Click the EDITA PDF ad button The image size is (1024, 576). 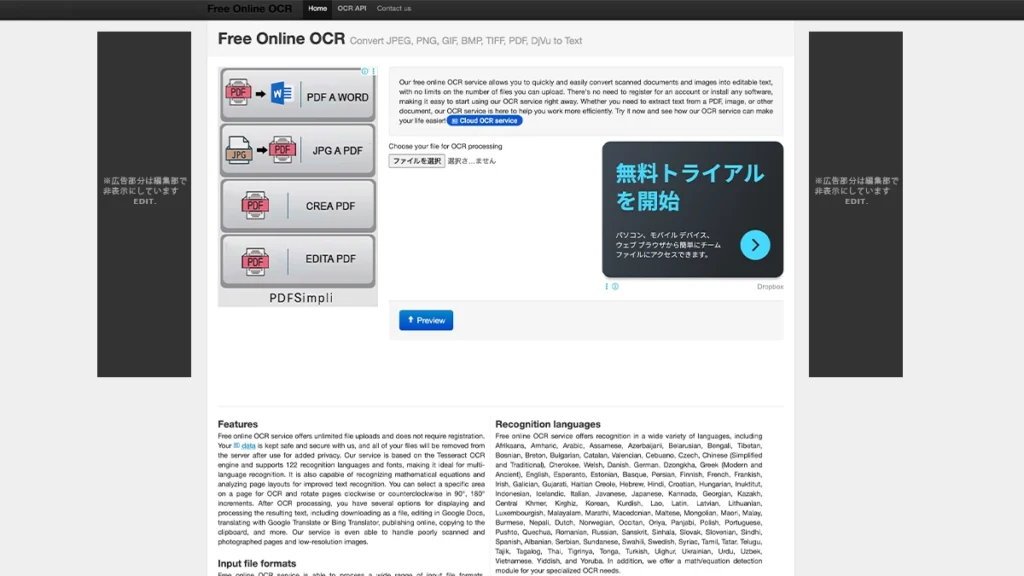298,260
